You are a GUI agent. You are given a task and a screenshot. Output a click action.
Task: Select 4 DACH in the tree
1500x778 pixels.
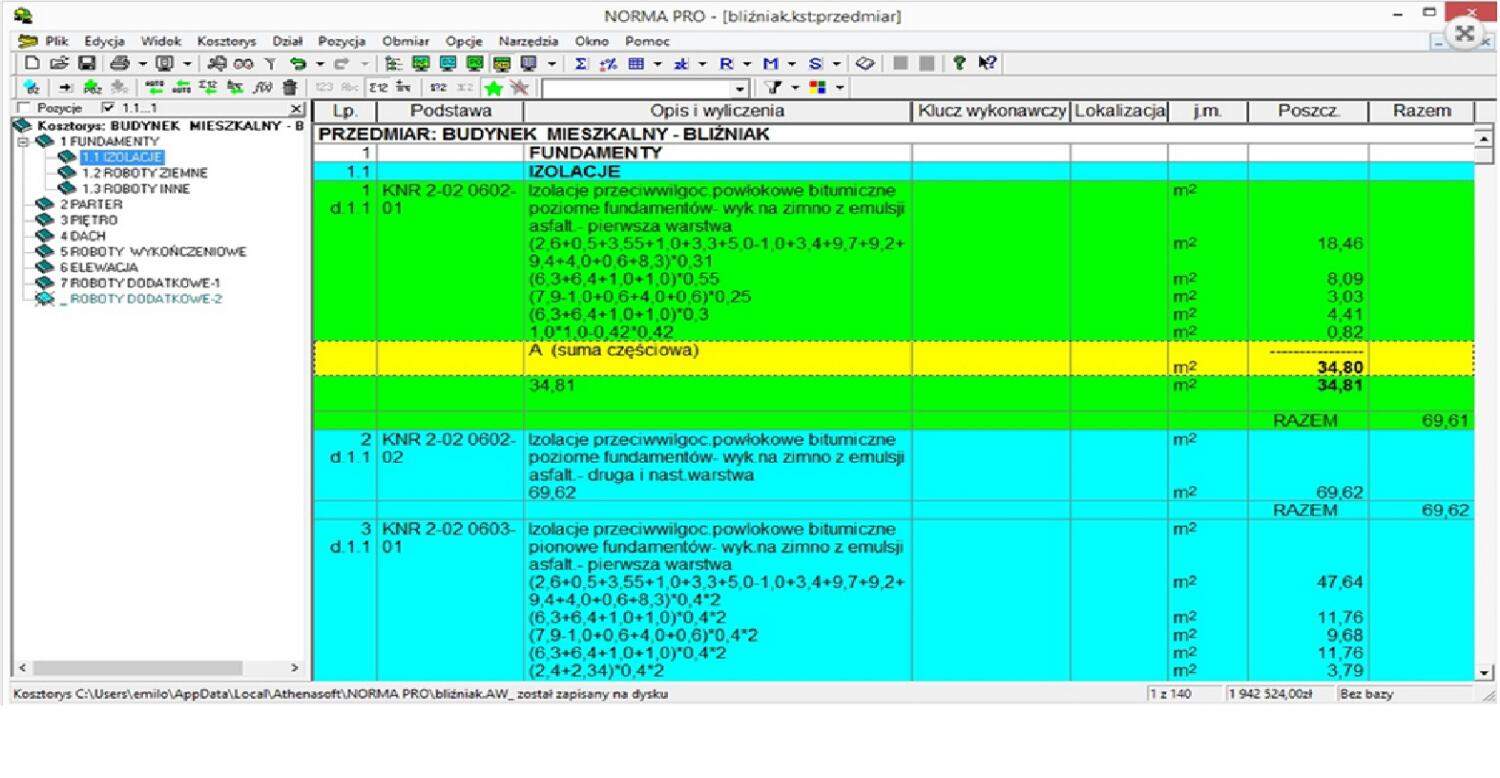83,235
